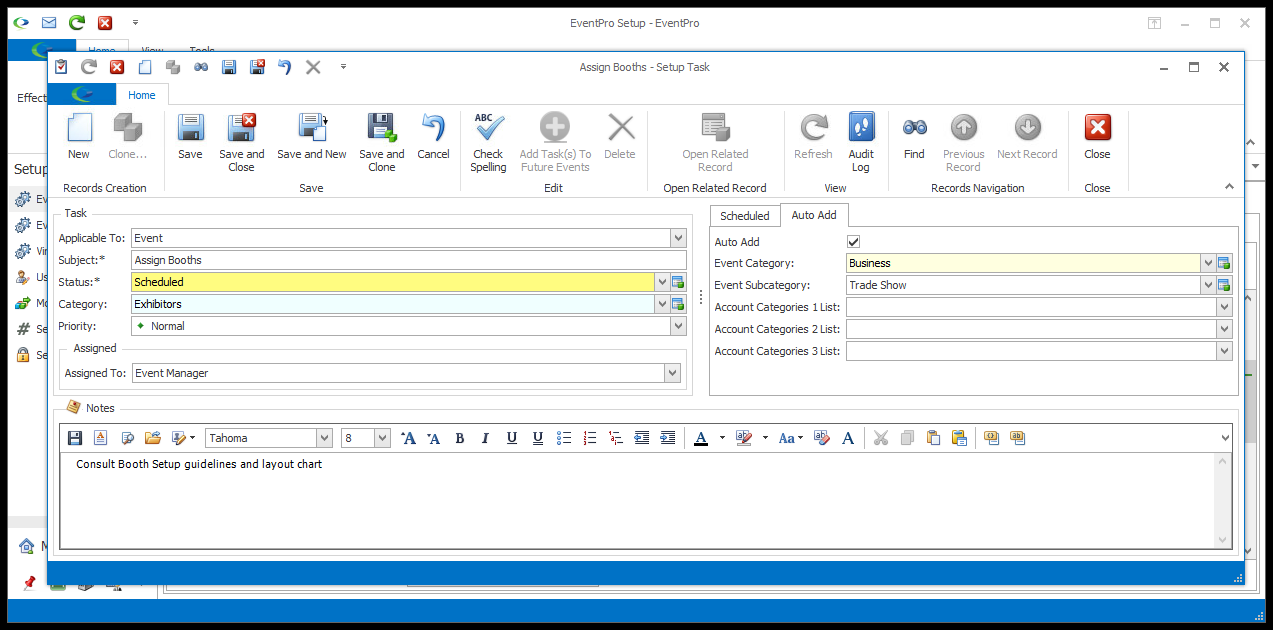Click the New record icon in ribbon
Screen dimensions: 1273x630
79,128
